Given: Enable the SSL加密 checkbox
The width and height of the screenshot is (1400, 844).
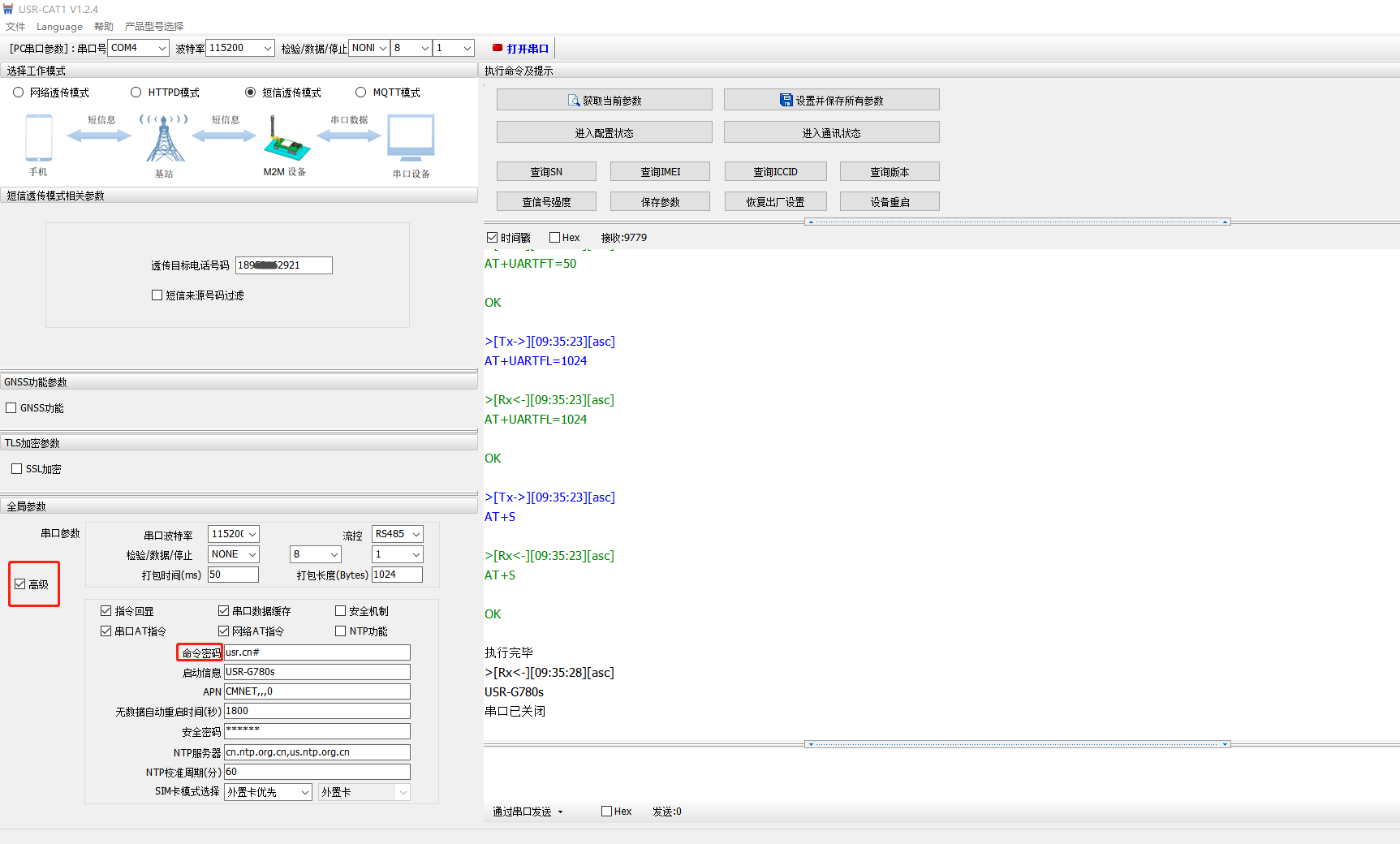Looking at the screenshot, I should (x=17, y=469).
